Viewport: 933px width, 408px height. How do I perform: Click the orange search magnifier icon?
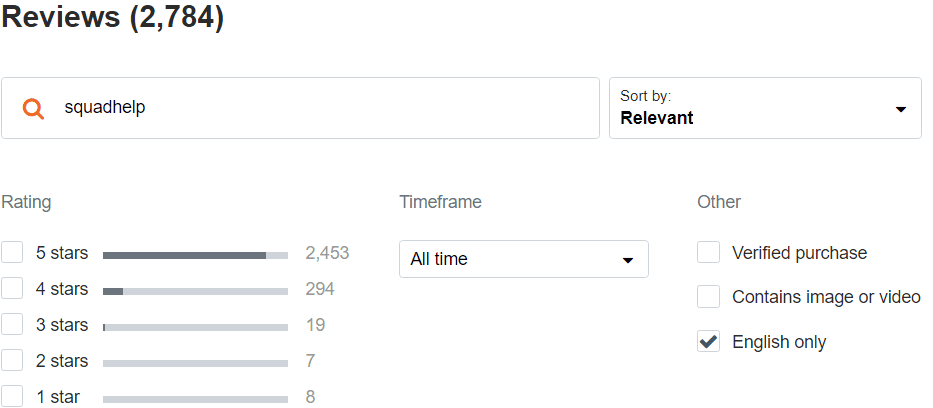(33, 108)
